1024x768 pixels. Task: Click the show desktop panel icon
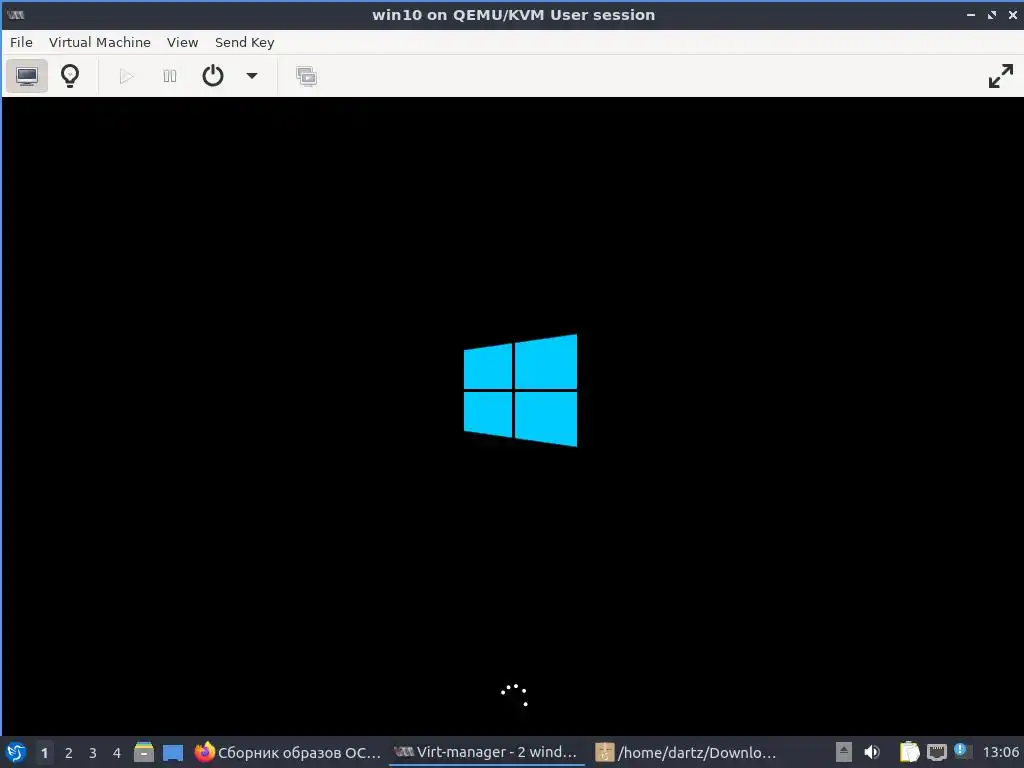[x=173, y=752]
